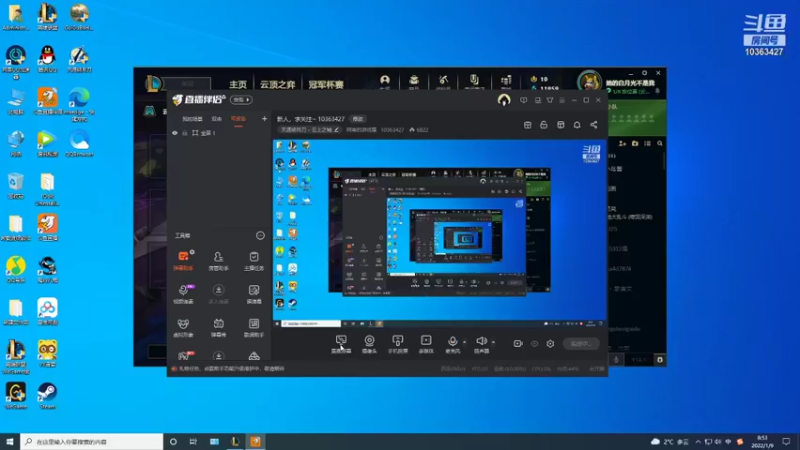Expand microphone options arrow
The height and width of the screenshot is (450, 800).
[464, 342]
